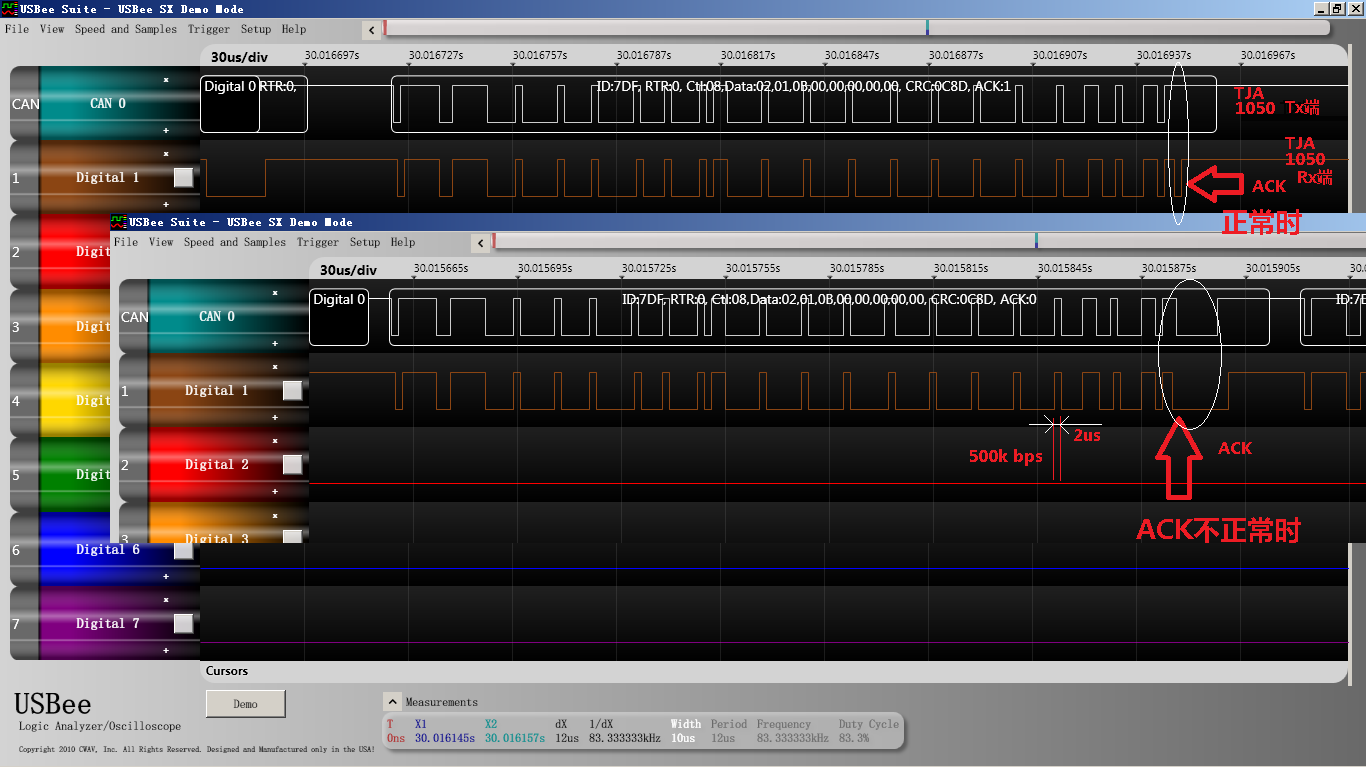1366x768 pixels.
Task: Click the X1 cursor value 30.016145s
Action: pyautogui.click(x=444, y=738)
